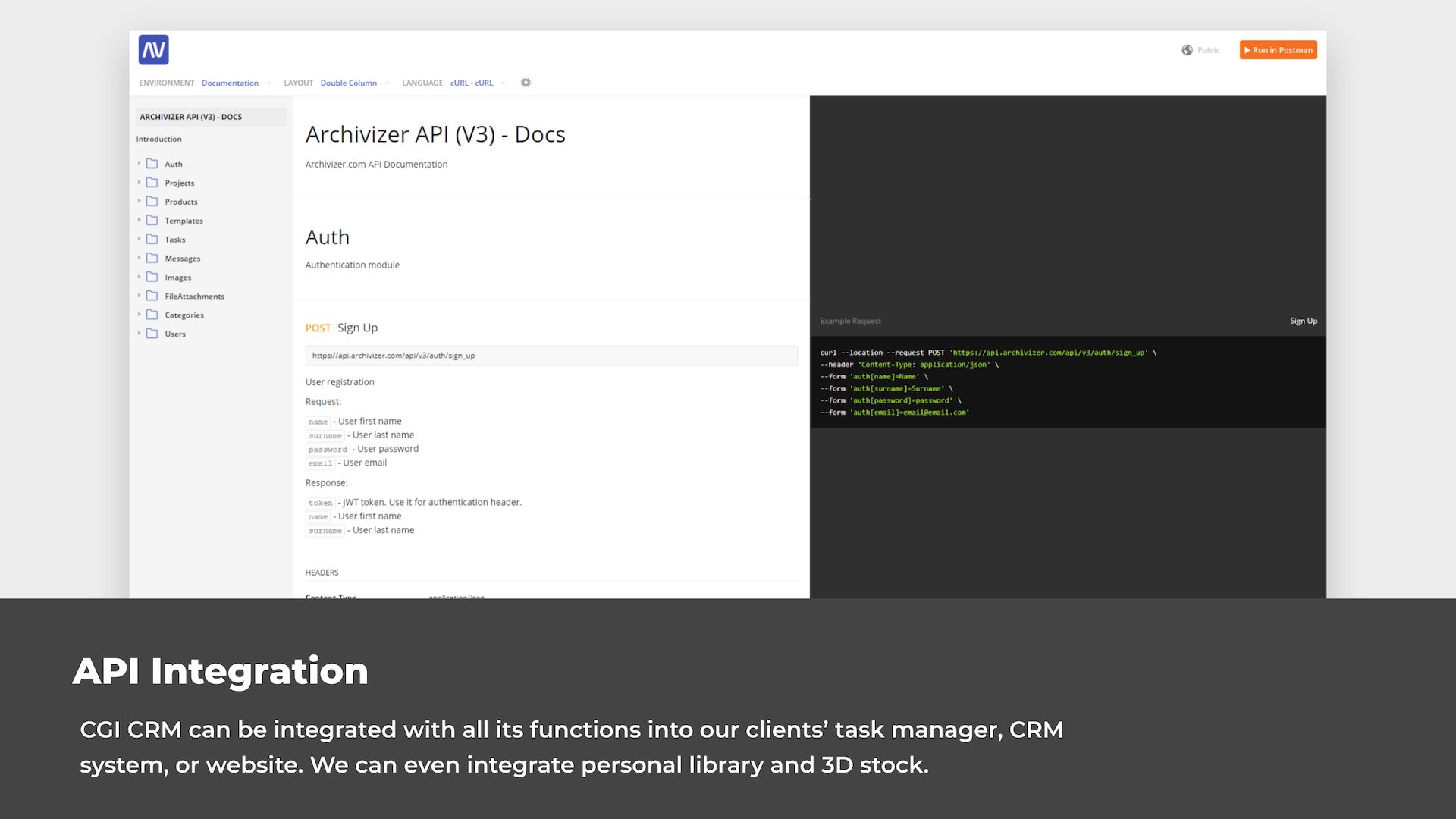Click the Products folder icon
Image resolution: width=1456 pixels, height=819 pixels.
click(152, 201)
